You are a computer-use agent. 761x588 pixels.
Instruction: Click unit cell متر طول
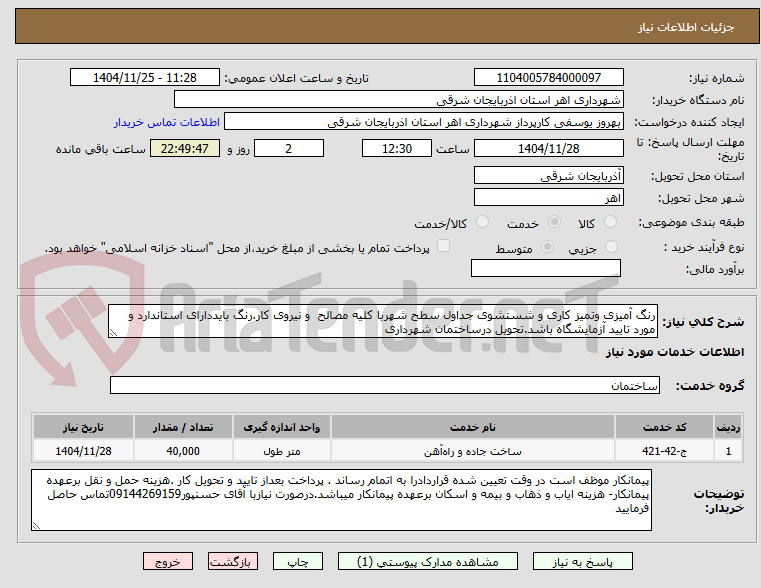click(281, 451)
